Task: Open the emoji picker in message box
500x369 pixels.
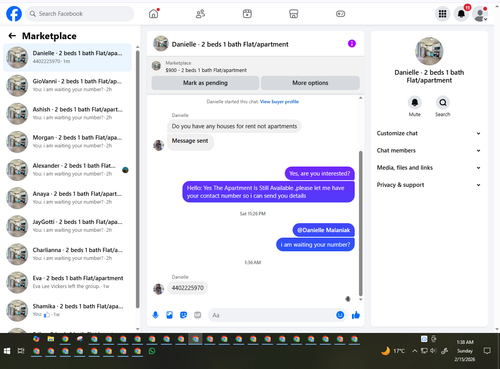Action: (x=340, y=315)
